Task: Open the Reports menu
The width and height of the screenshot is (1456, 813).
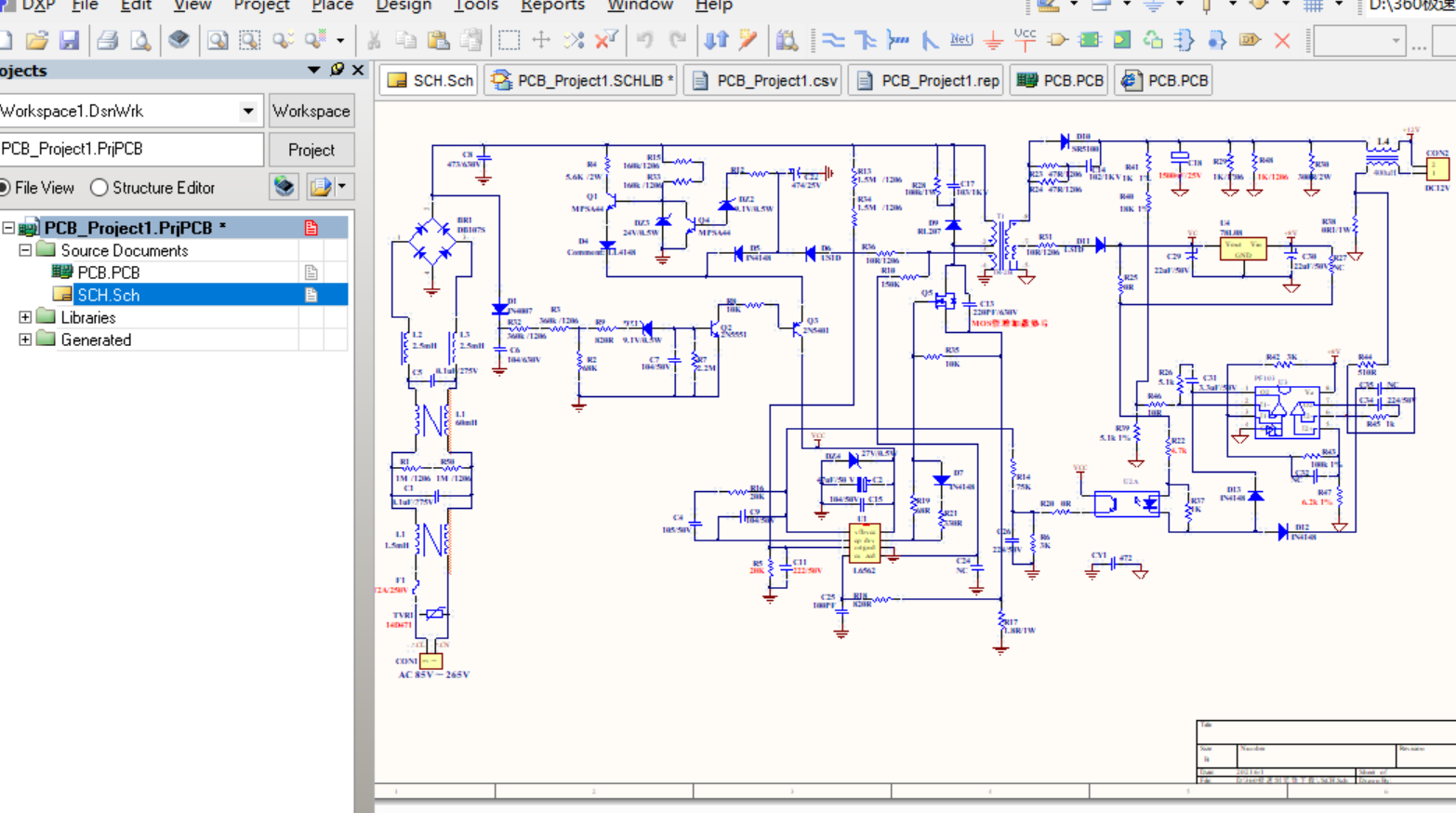Action: 552,6
